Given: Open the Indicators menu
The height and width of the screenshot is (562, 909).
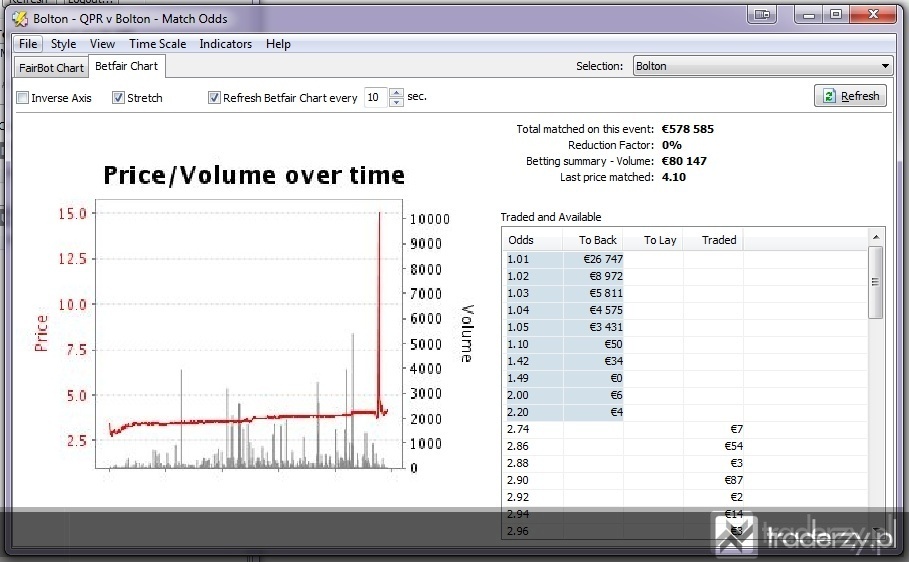Looking at the screenshot, I should 226,43.
